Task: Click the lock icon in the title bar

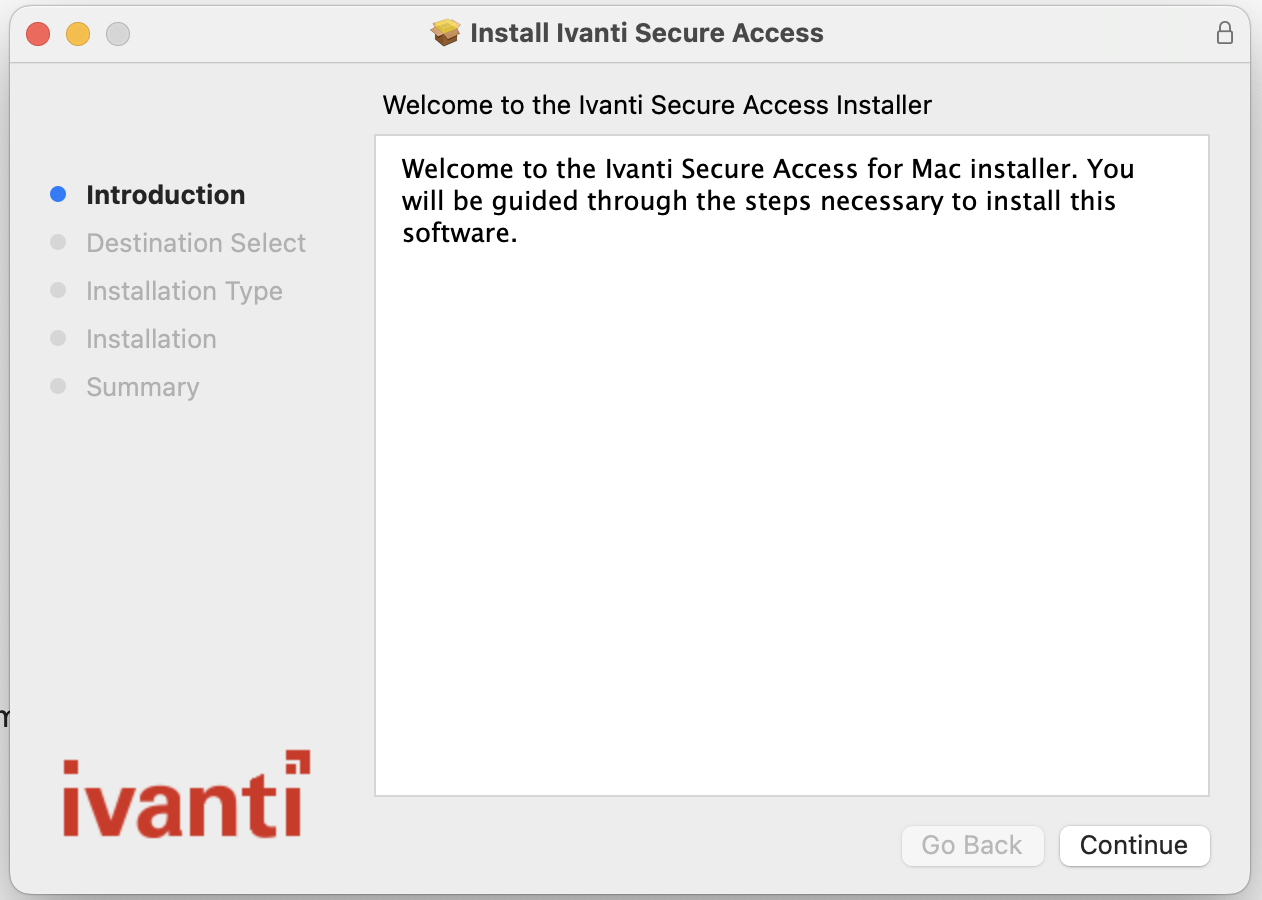Action: point(1224,33)
